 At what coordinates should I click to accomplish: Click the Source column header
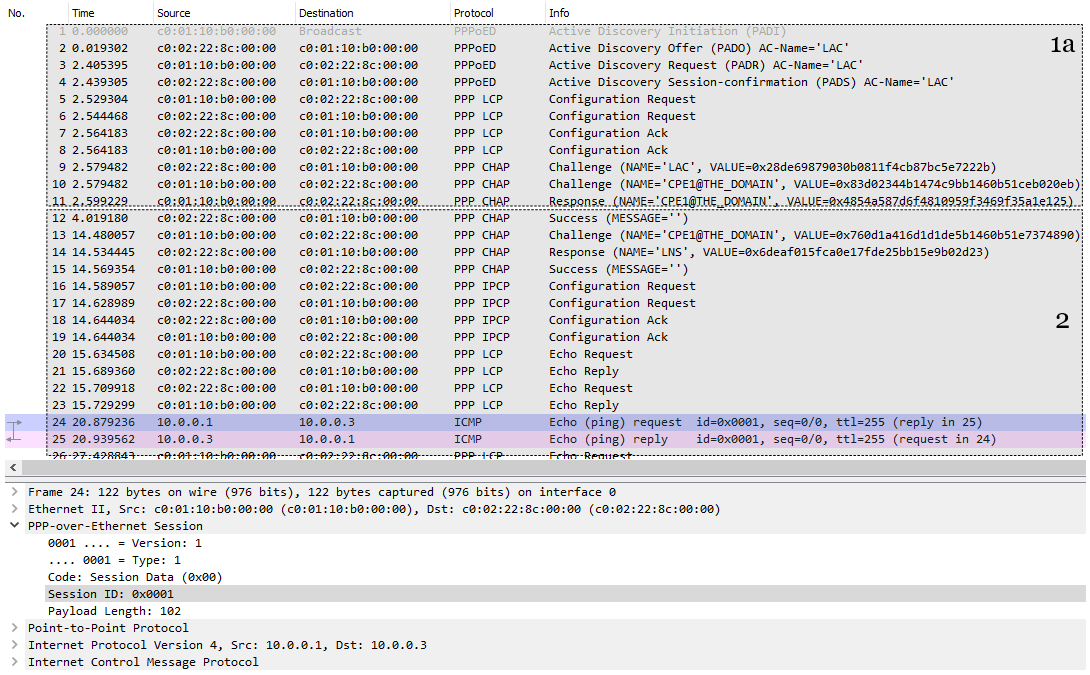pos(174,13)
